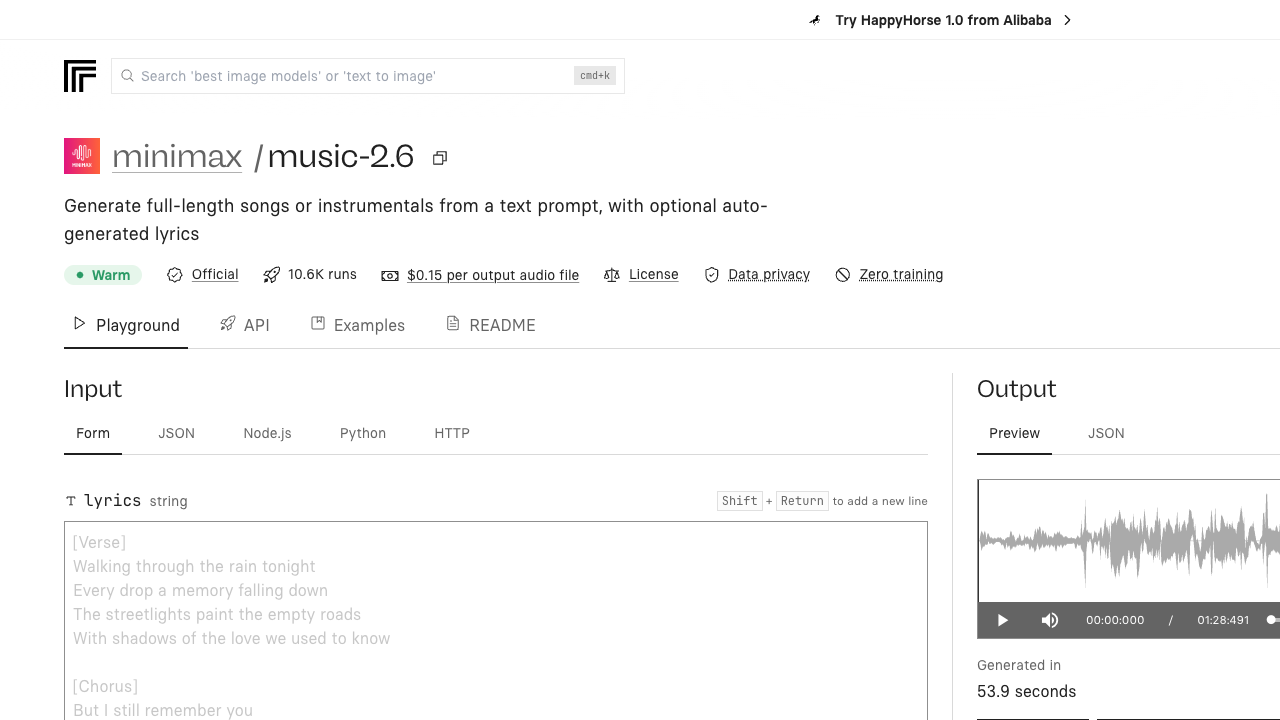The width and height of the screenshot is (1280, 720).
Task: Select the output Preview tab
Action: point(1014,433)
